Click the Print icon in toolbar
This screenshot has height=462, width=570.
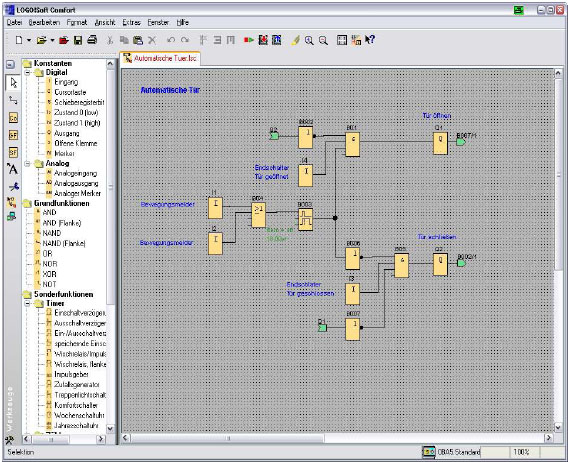coord(92,40)
